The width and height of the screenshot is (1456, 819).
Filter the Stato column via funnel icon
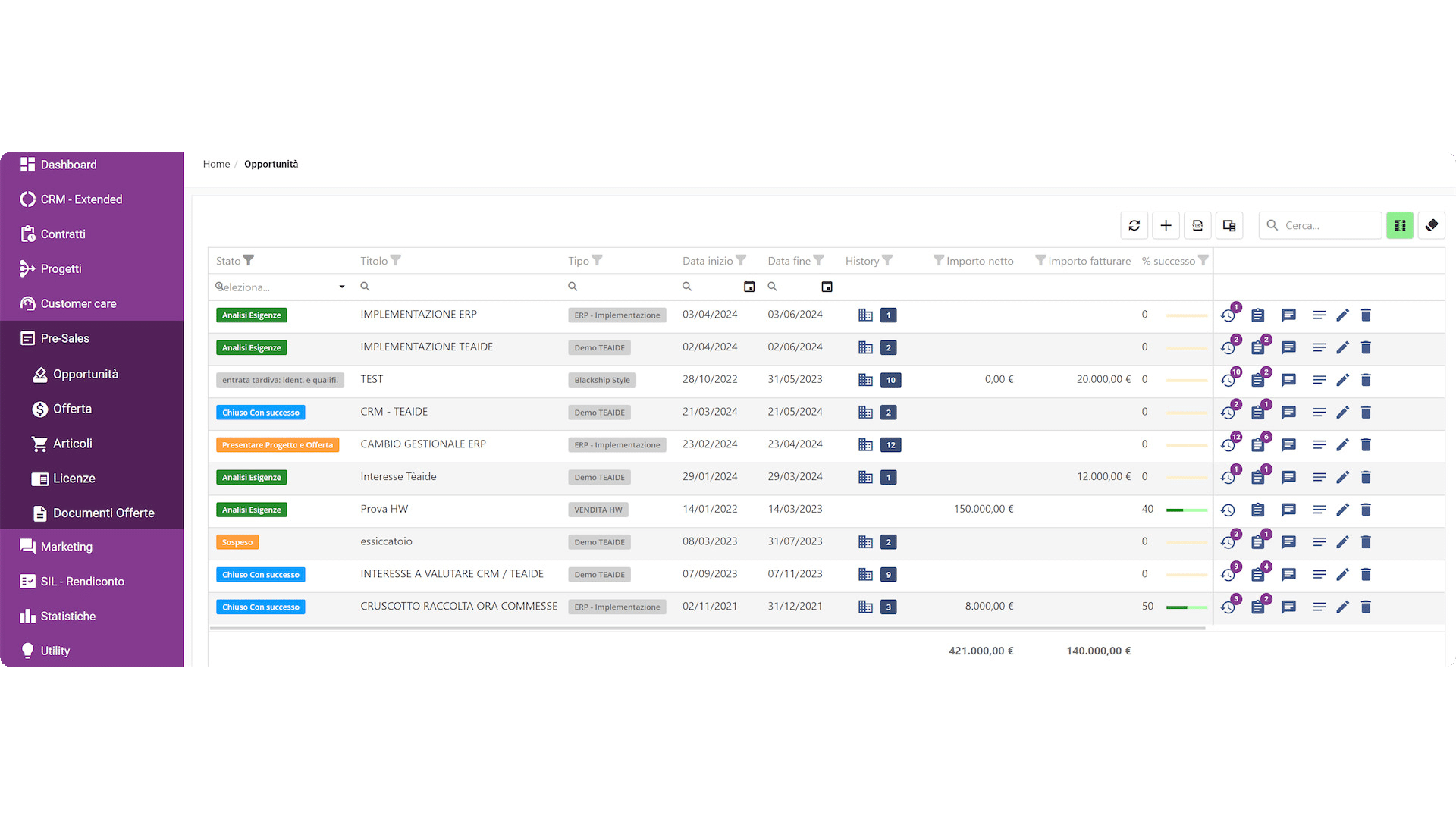249,260
